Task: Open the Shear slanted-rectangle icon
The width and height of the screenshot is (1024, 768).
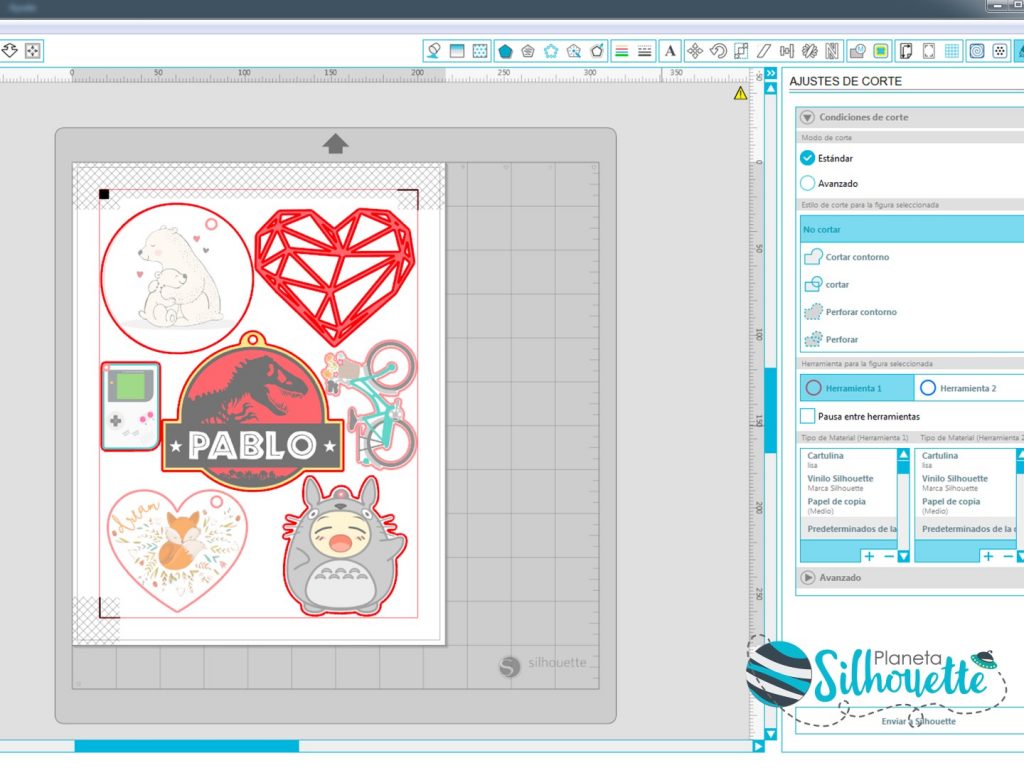Action: click(764, 51)
